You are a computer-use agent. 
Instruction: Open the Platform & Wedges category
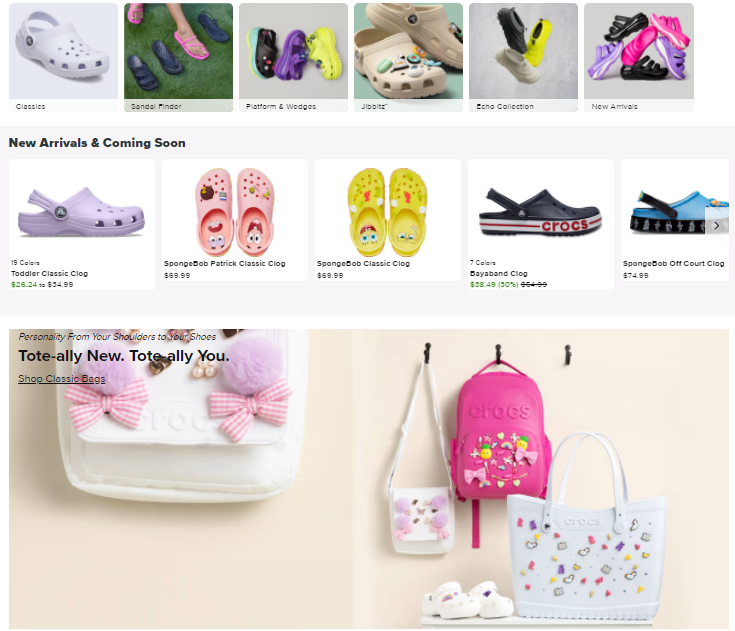pyautogui.click(x=293, y=57)
